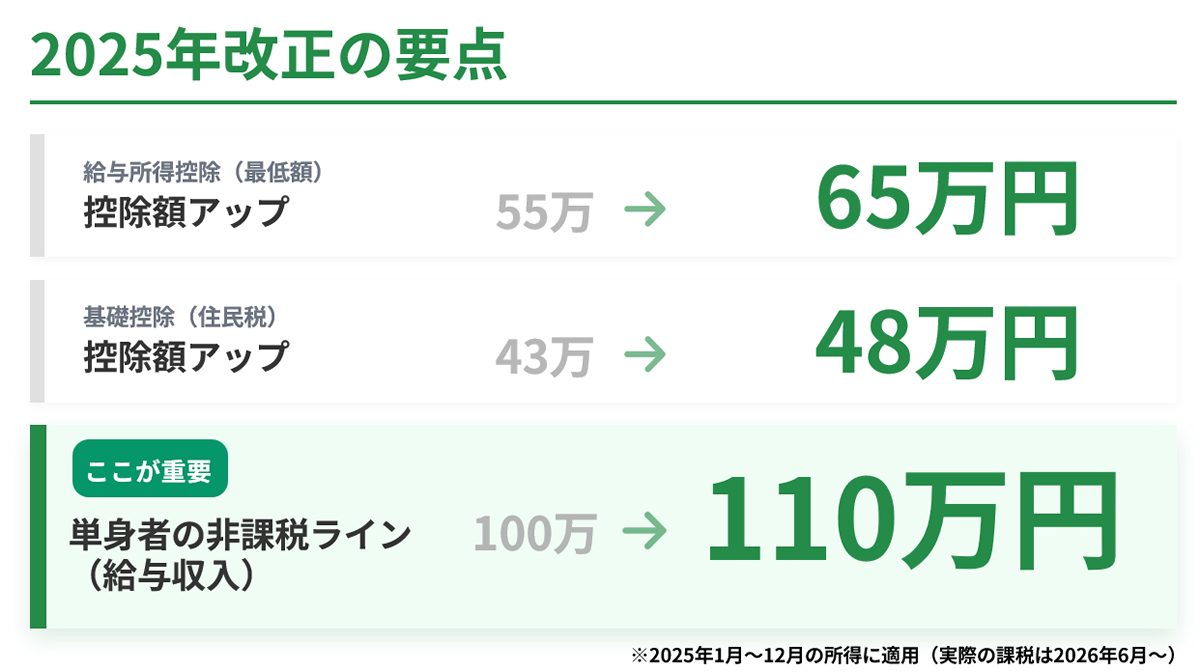
Task: Click the arrow between 100万 and 110万円
Action: point(644,532)
